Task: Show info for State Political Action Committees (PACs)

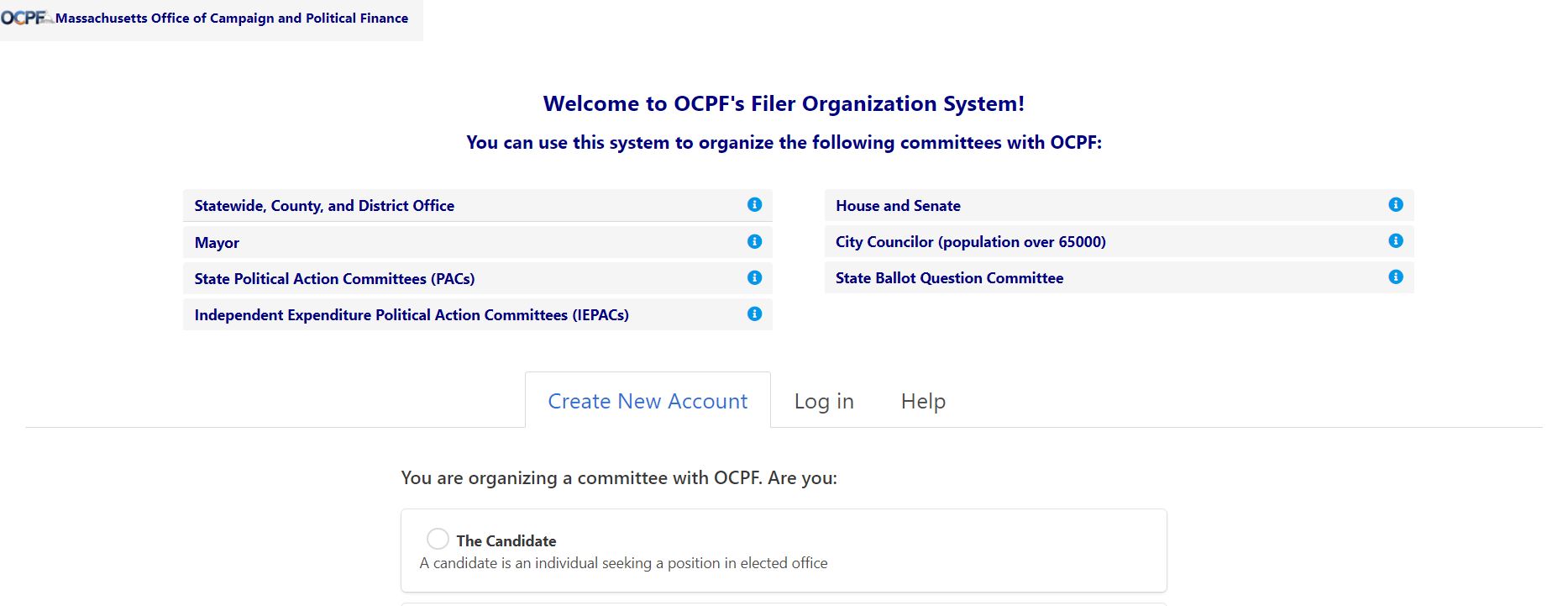Action: click(x=754, y=277)
